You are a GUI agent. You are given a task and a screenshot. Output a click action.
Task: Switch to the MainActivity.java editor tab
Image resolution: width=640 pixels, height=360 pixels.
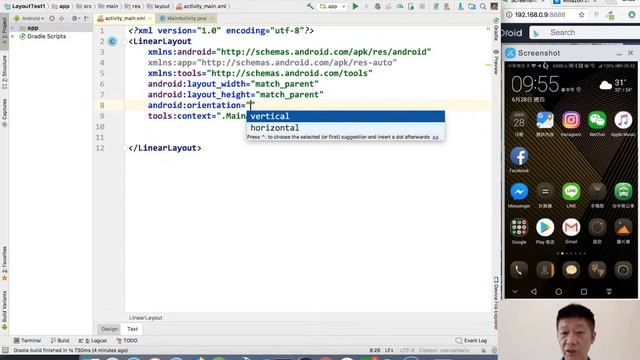pos(186,18)
